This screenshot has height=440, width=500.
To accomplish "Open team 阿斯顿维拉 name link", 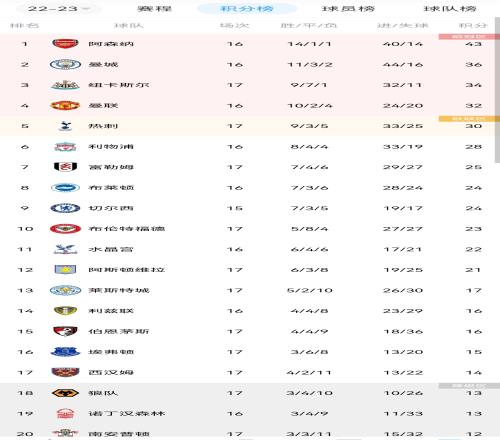I will tap(127, 270).
